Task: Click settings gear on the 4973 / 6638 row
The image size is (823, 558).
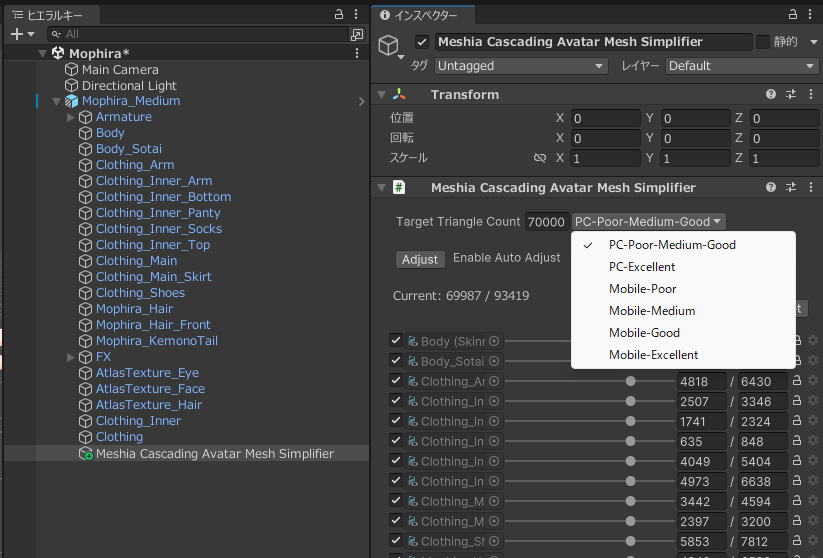Action: click(813, 480)
